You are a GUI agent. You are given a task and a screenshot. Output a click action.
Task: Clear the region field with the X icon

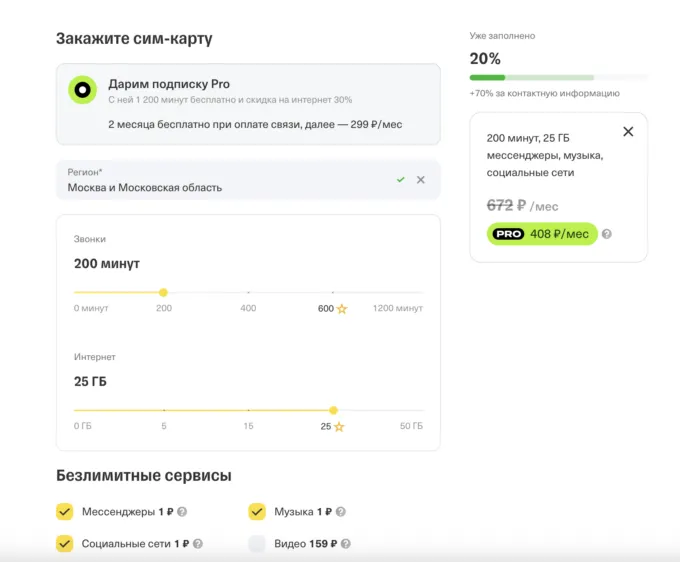(421, 180)
